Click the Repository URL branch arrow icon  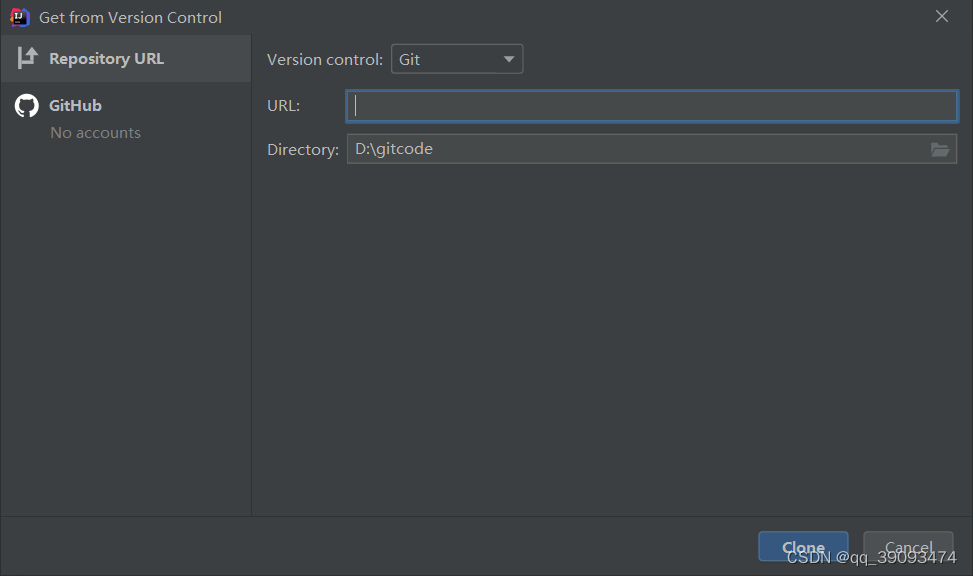(x=27, y=58)
